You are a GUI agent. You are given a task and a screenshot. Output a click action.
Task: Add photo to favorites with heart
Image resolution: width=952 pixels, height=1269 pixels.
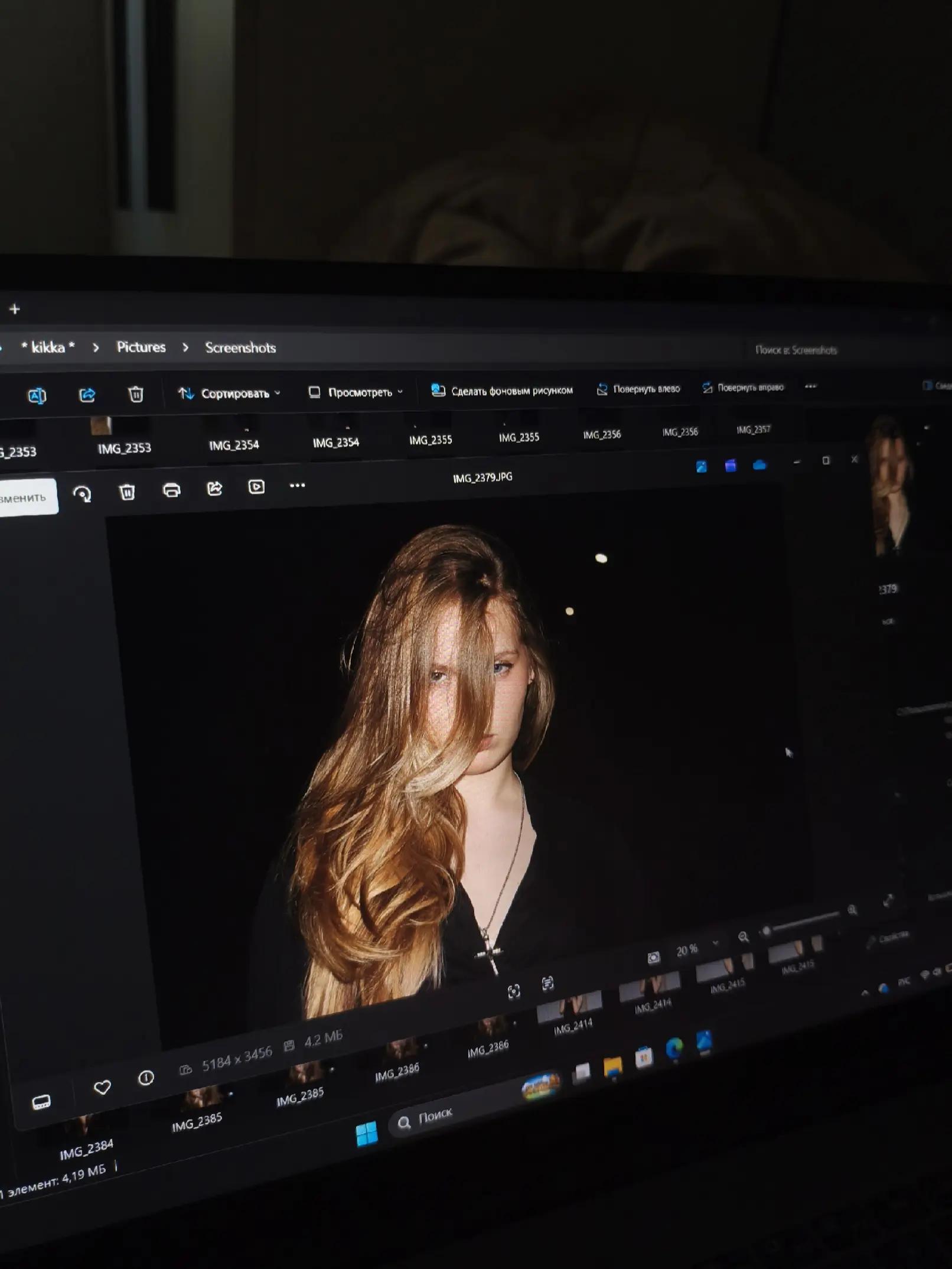point(102,1088)
